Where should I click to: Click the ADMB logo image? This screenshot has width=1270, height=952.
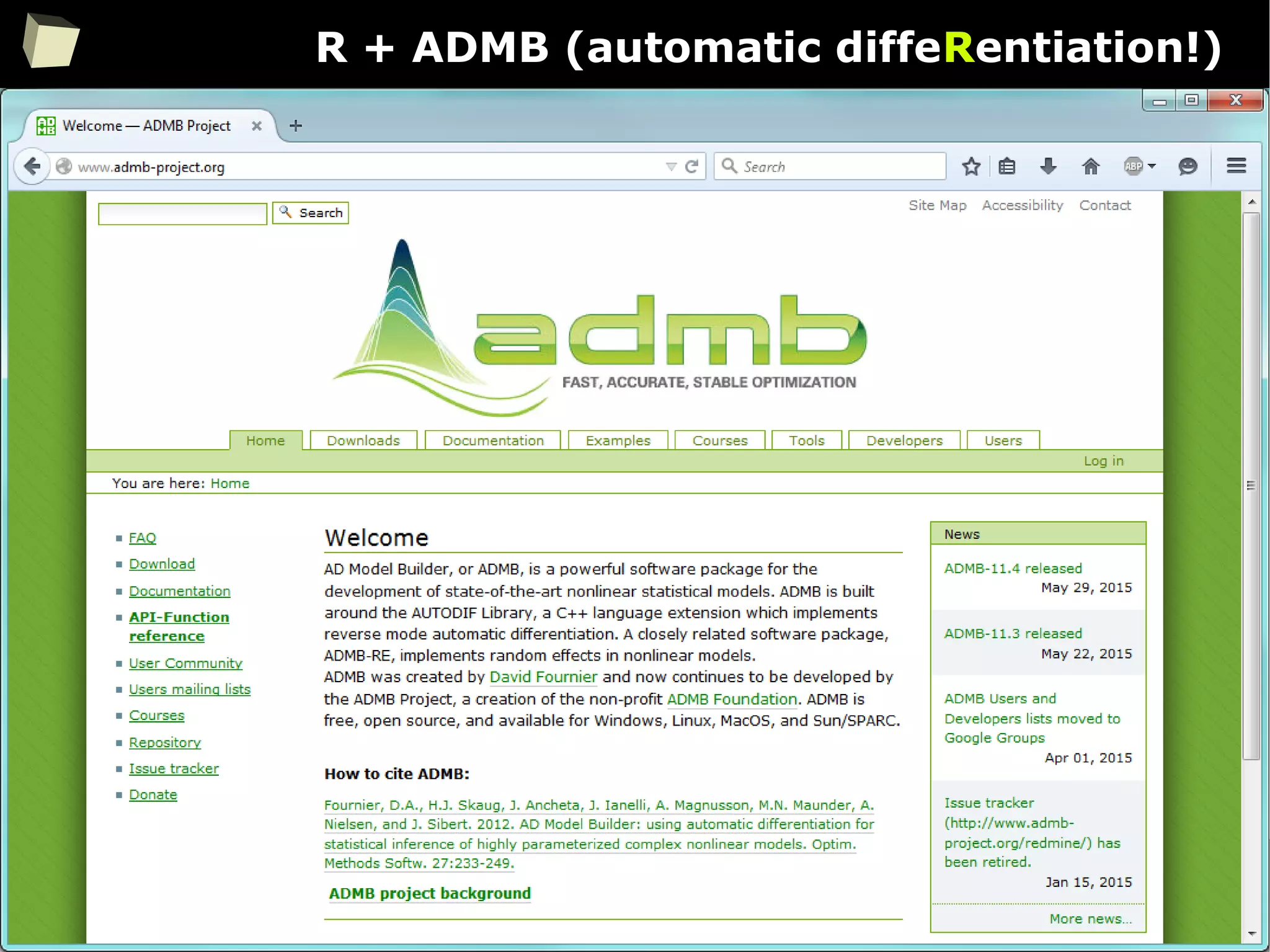pos(599,327)
